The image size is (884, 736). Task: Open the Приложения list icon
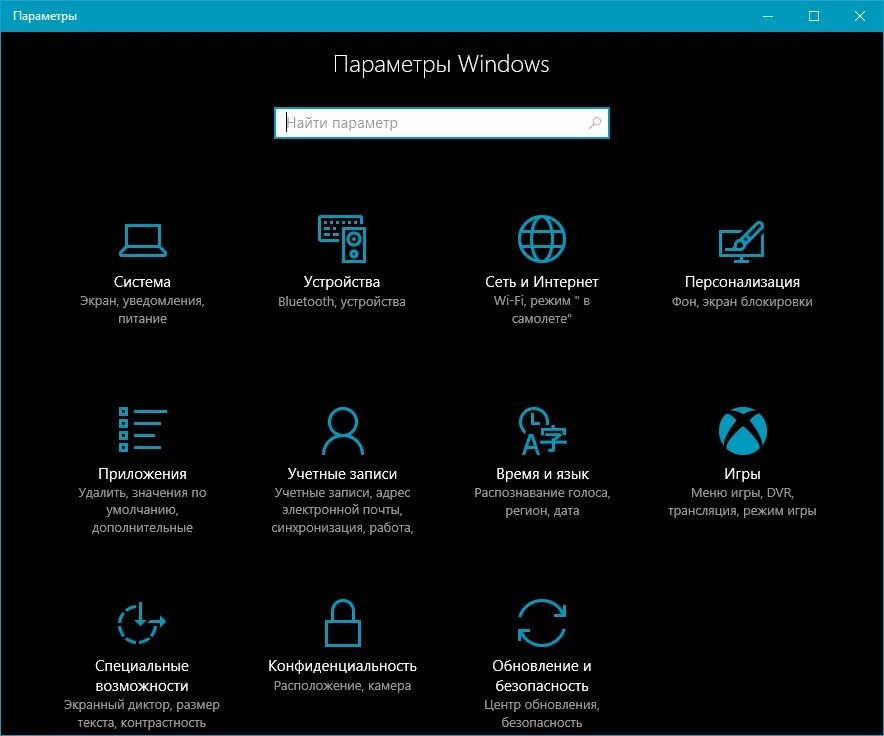143,430
